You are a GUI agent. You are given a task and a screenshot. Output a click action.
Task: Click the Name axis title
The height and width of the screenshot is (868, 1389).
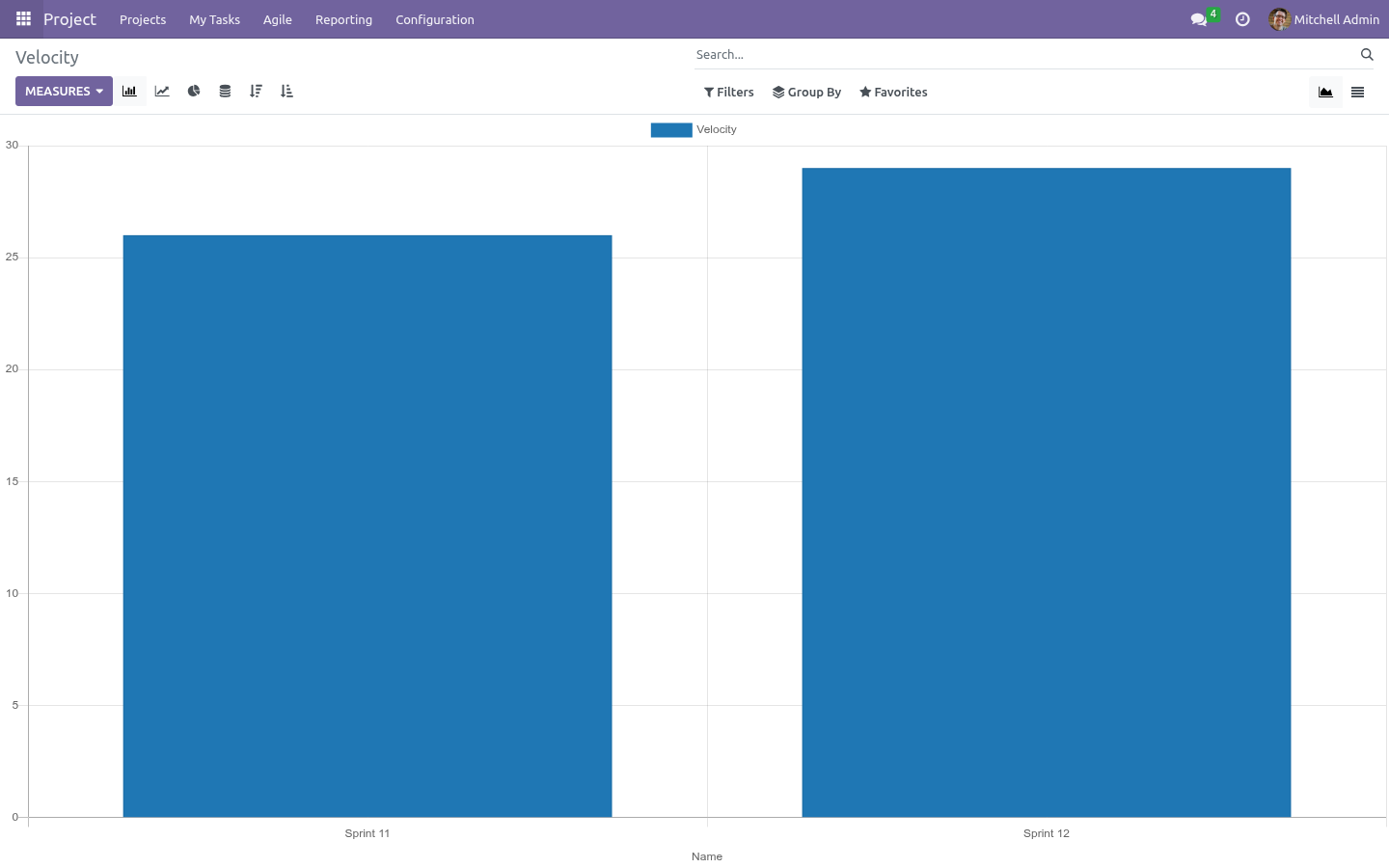[707, 856]
